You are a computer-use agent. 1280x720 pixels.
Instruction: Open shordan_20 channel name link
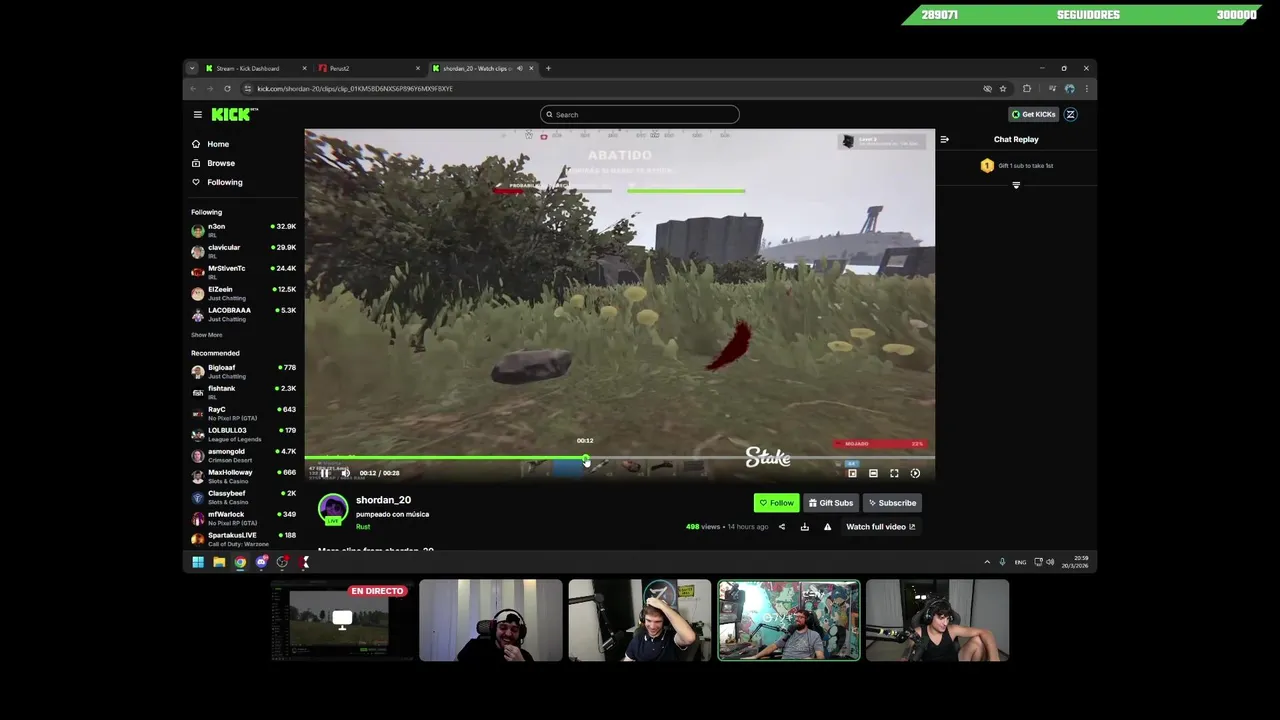[383, 500]
